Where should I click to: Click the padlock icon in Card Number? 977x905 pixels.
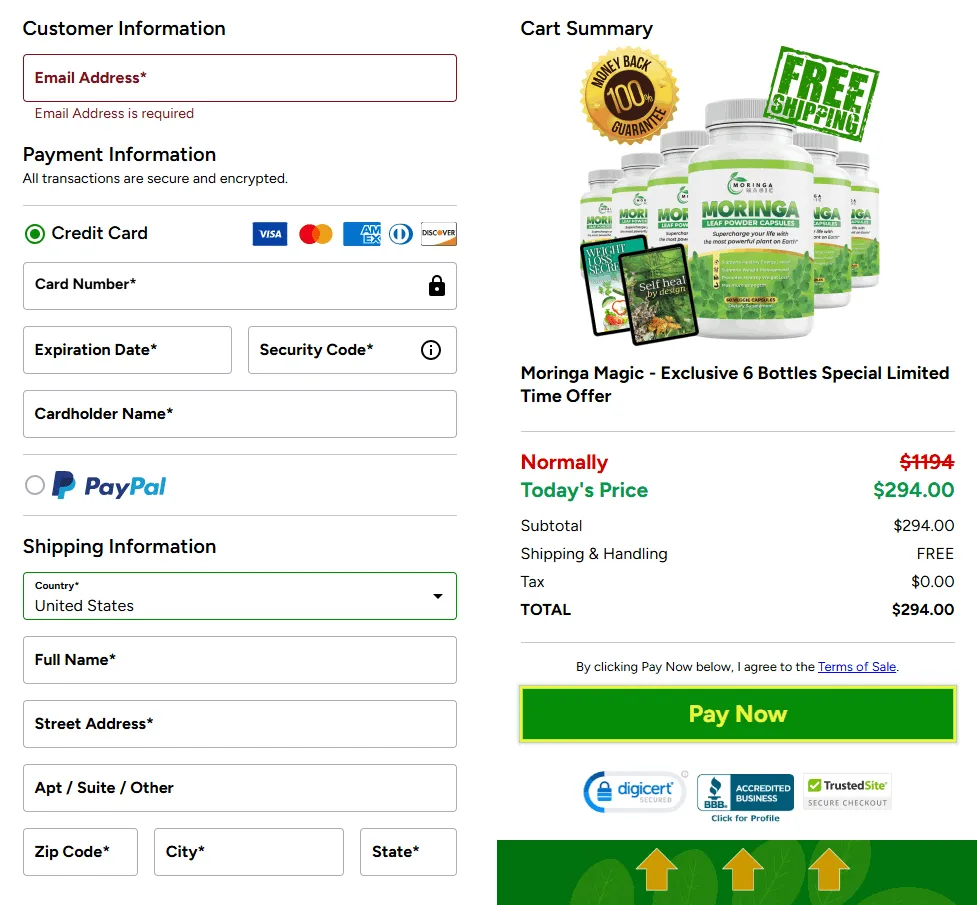437,285
